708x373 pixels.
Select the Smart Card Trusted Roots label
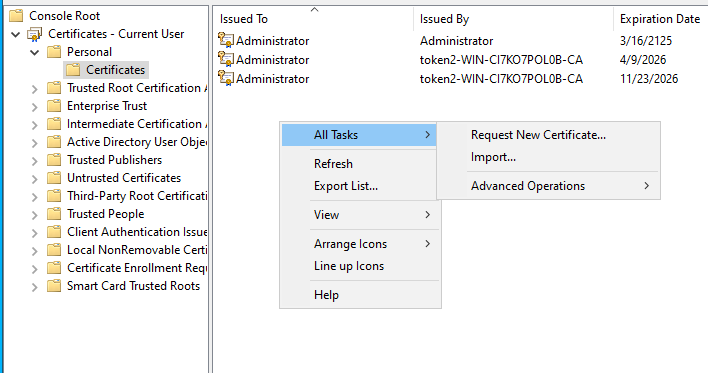(133, 286)
